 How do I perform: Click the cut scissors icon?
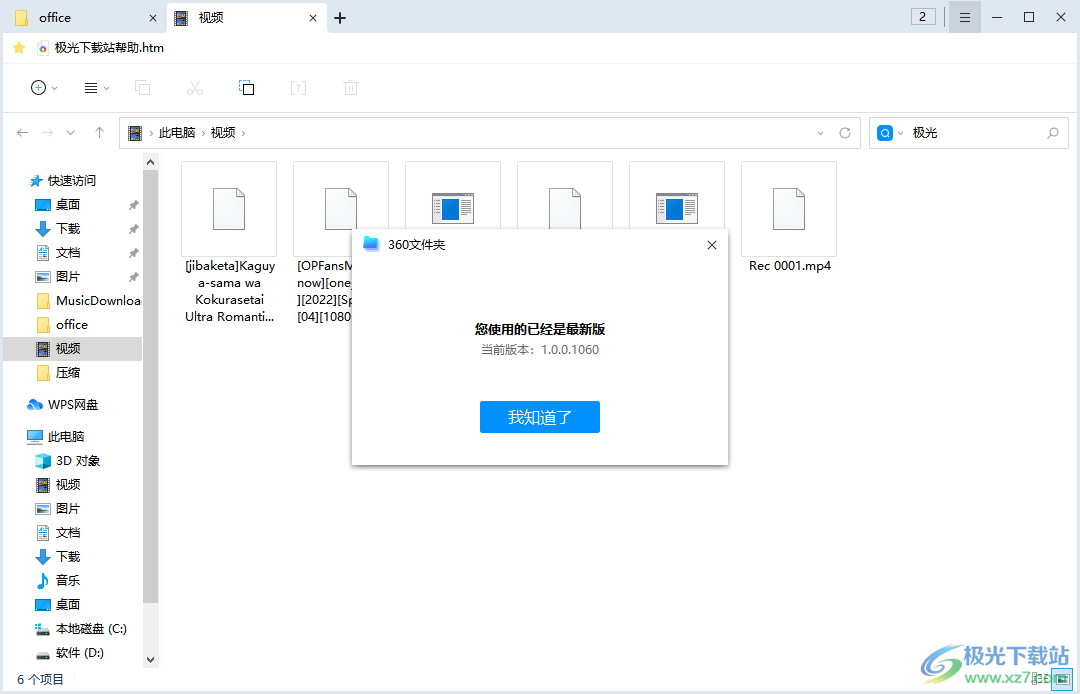click(195, 87)
